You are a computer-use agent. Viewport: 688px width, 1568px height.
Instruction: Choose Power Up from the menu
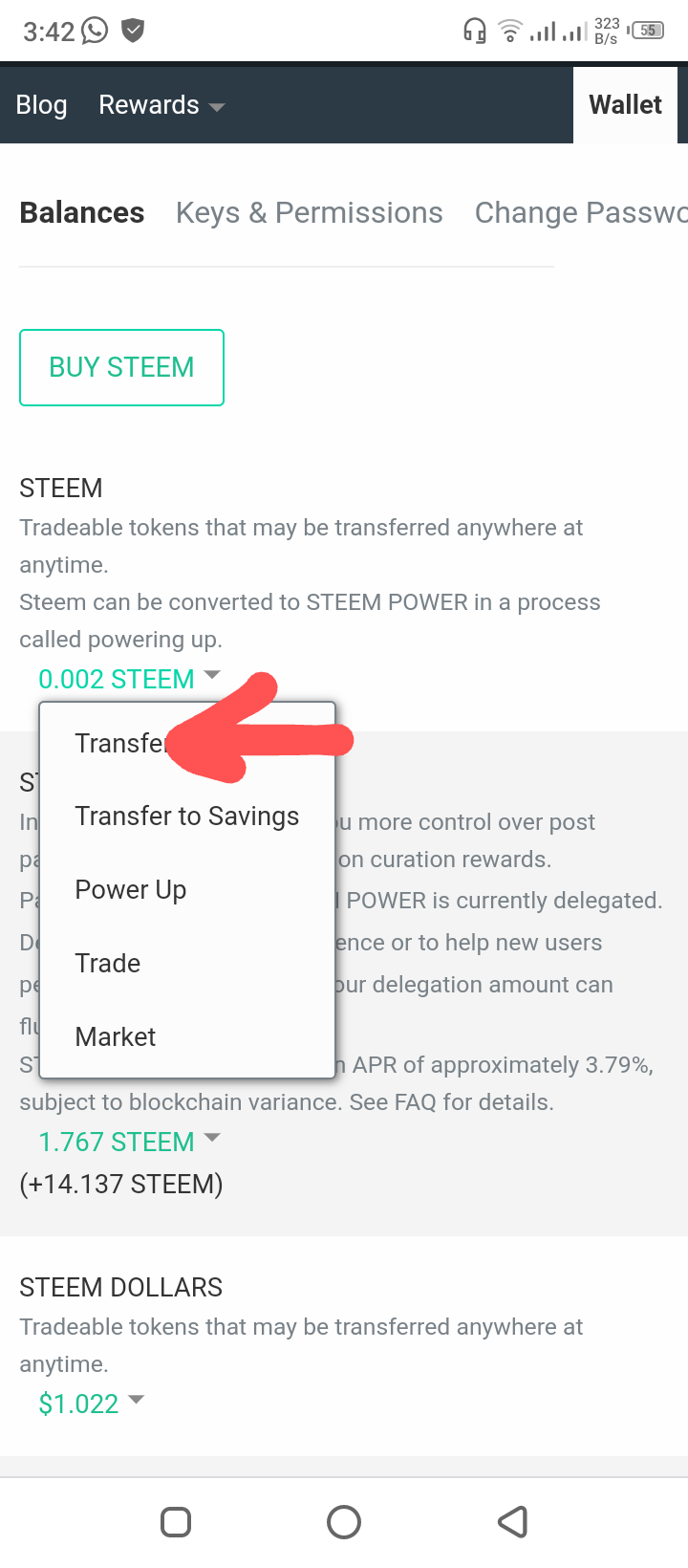coord(131,889)
